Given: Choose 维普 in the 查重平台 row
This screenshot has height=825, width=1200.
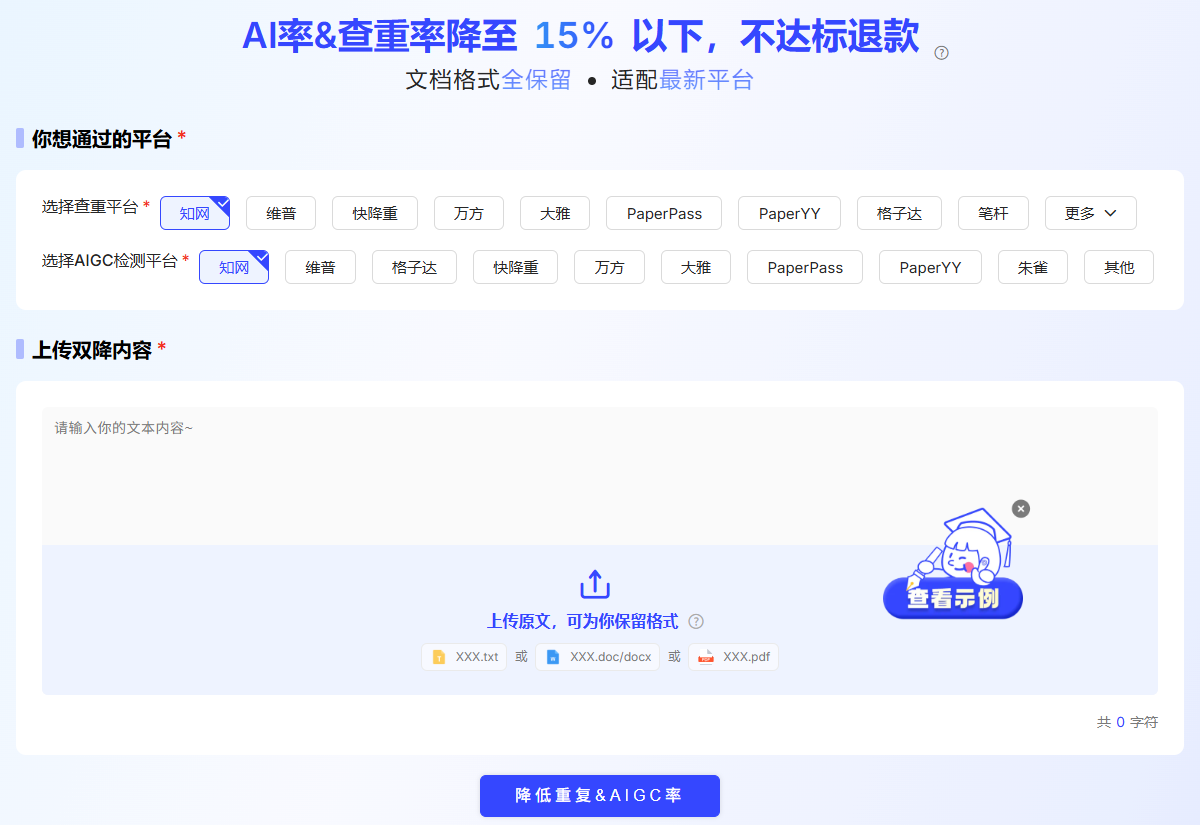Looking at the screenshot, I should point(281,213).
